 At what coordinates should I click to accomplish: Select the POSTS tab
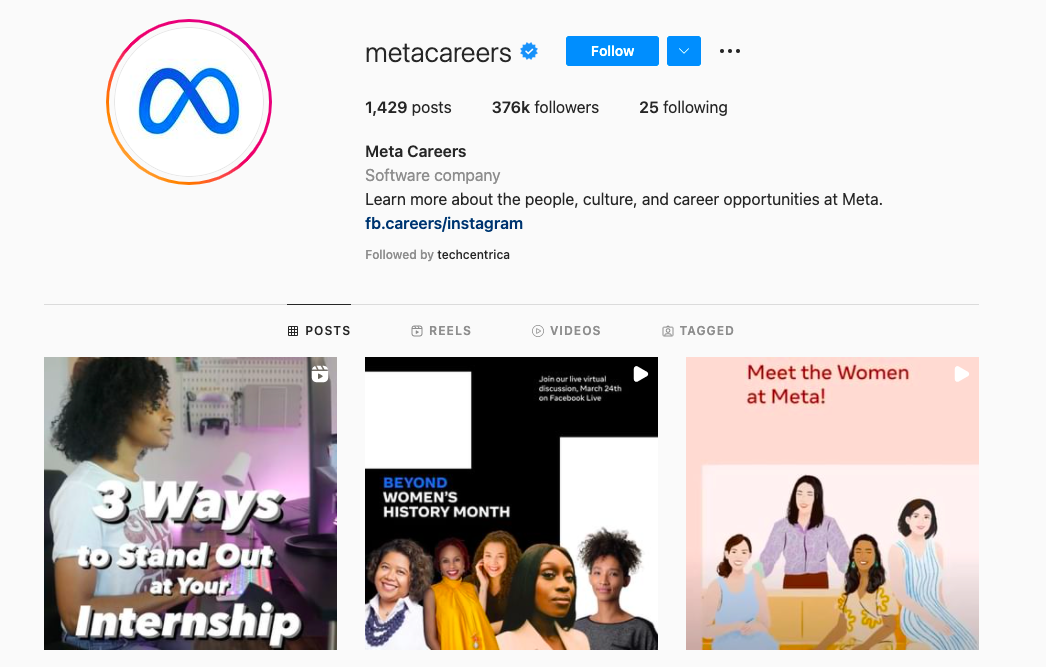pyautogui.click(x=319, y=331)
